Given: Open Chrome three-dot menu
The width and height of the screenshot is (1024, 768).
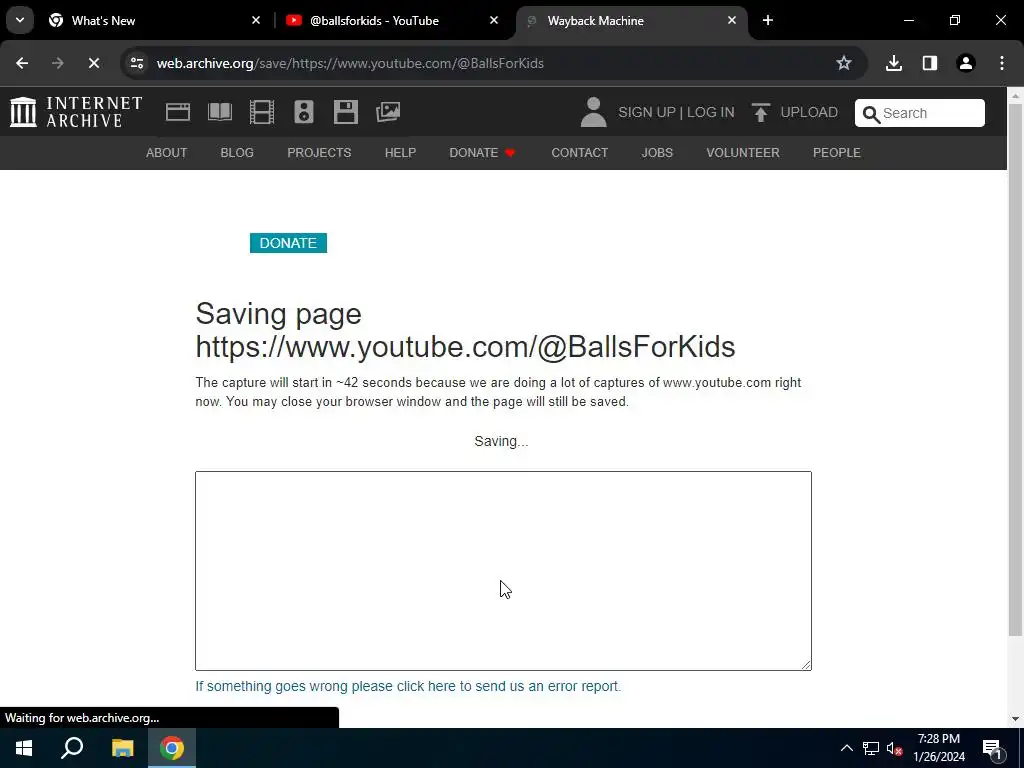Looking at the screenshot, I should coord(1001,63).
